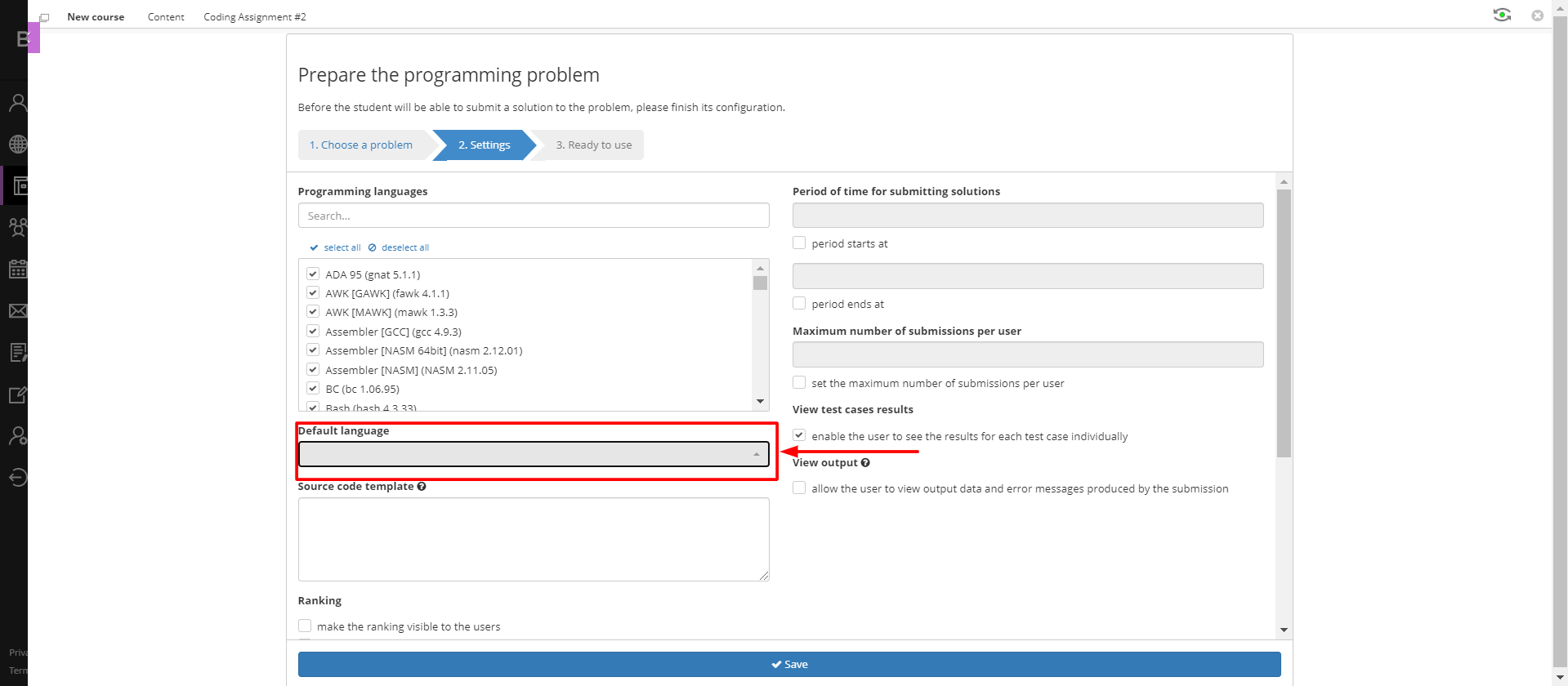Uncheck ADA 95 (gnat 5.1.1) language
The image size is (1568, 686).
click(313, 274)
